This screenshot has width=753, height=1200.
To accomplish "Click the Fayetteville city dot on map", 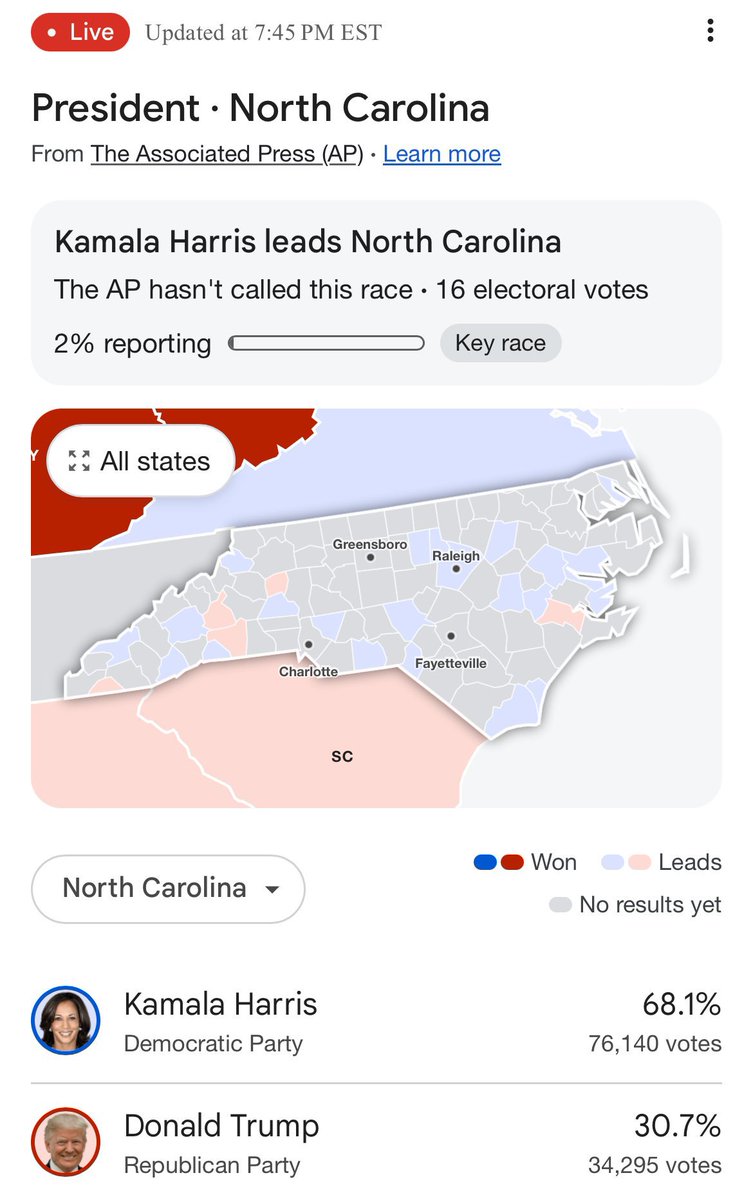I will coord(451,636).
